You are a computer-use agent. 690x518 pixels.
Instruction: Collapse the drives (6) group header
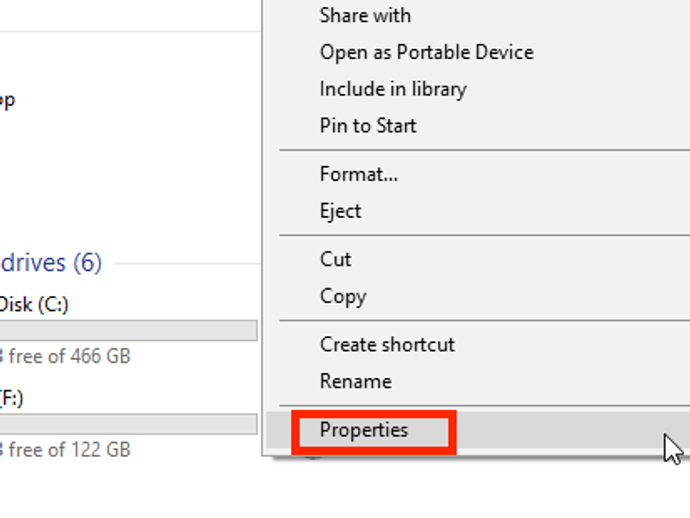pos(50,263)
